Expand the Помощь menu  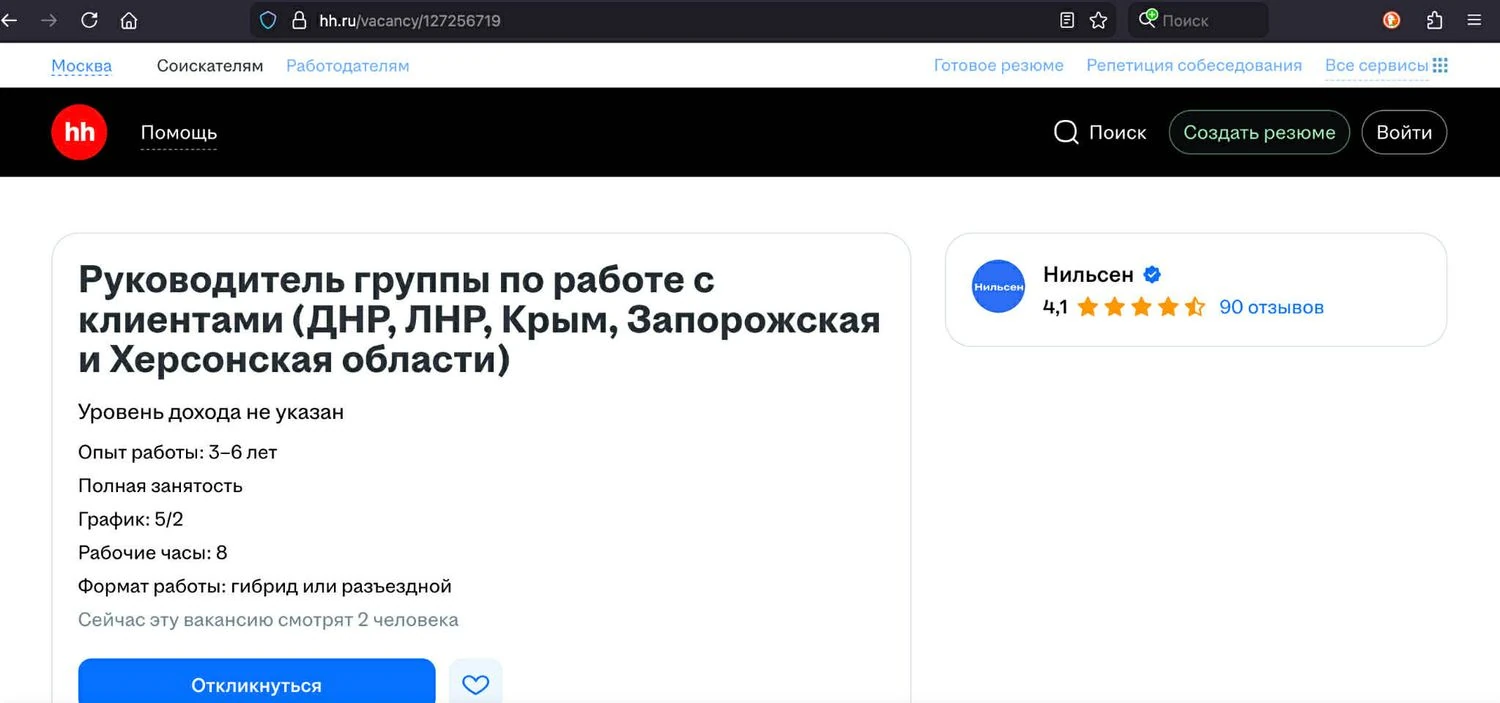click(x=178, y=133)
